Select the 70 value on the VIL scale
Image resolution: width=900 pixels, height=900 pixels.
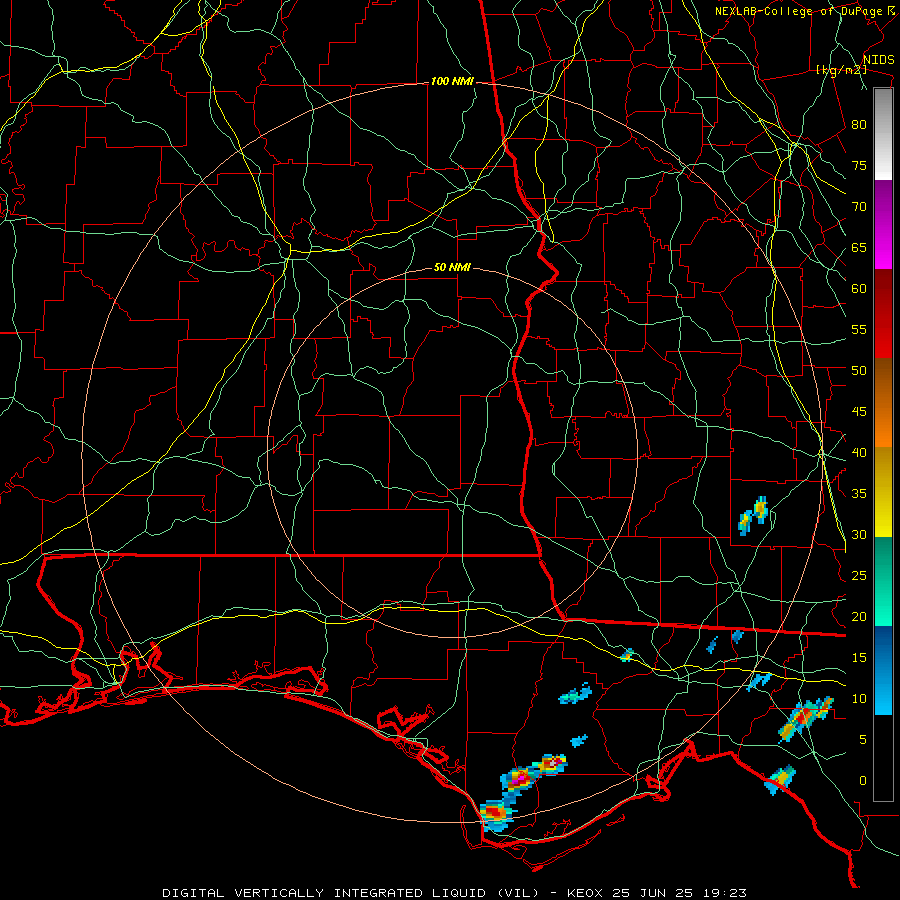(859, 207)
